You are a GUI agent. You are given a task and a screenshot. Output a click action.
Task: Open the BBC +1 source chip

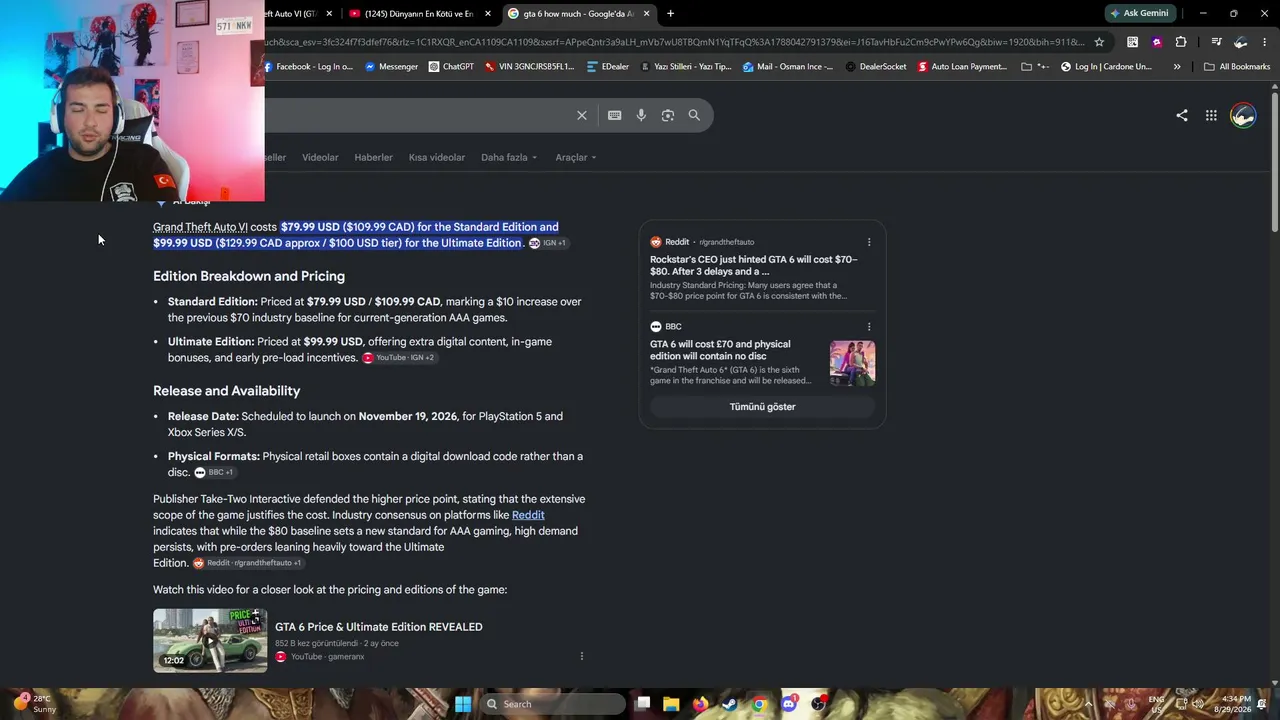click(214, 473)
